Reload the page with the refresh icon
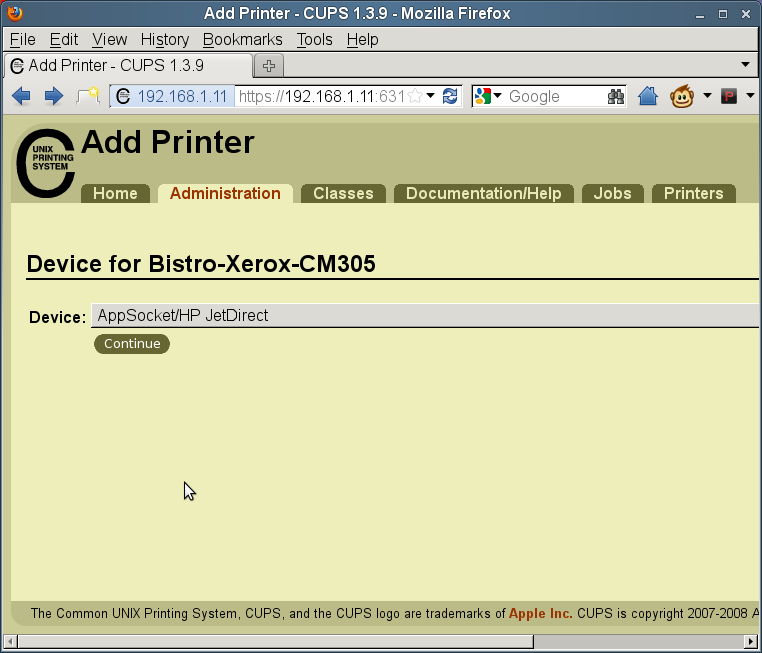Image resolution: width=762 pixels, height=653 pixels. pyautogui.click(x=450, y=96)
